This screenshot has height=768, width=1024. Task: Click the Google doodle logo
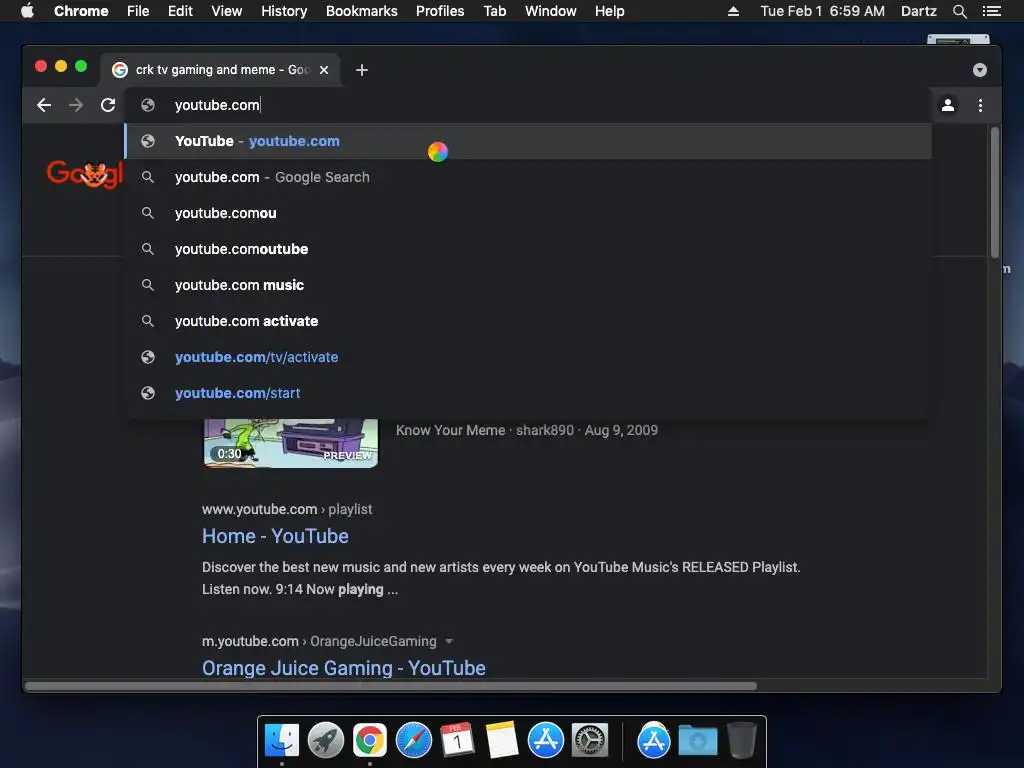pos(85,174)
